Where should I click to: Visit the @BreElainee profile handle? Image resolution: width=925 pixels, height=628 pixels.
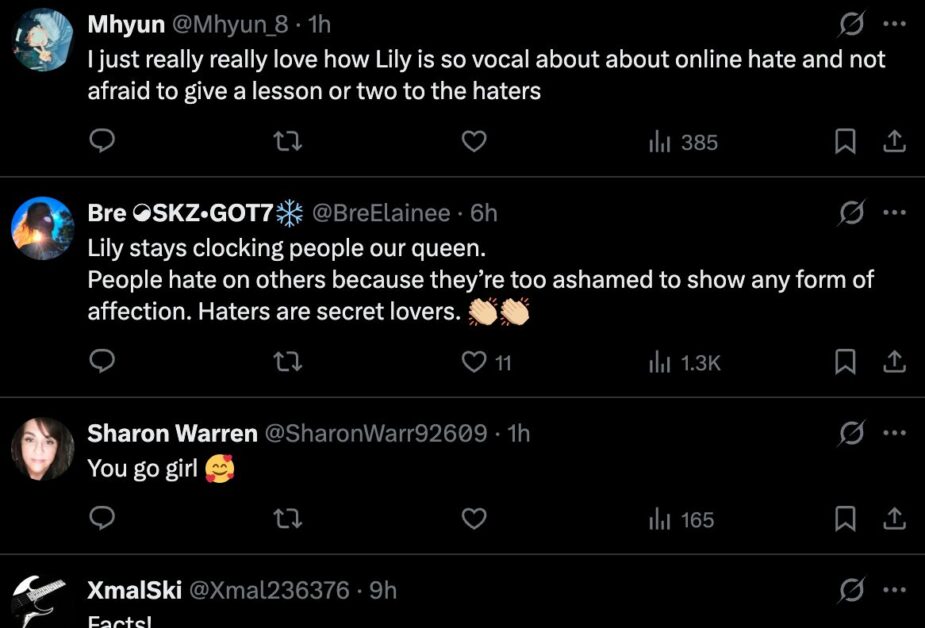coord(381,213)
